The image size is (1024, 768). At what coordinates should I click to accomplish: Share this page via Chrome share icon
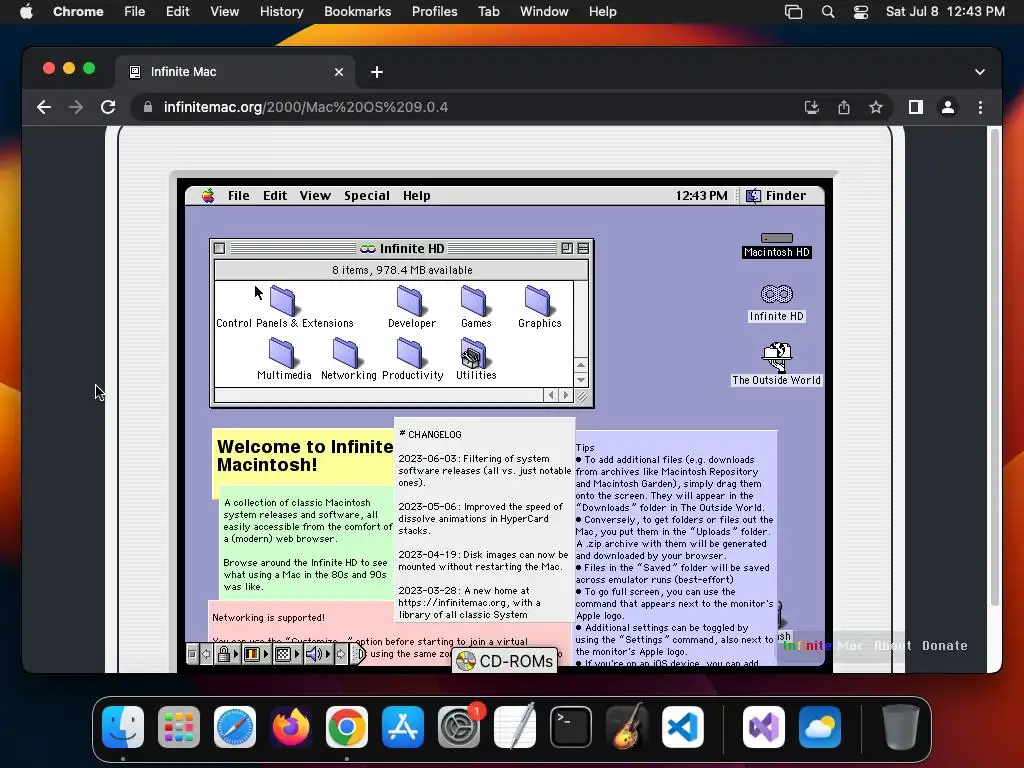[x=844, y=107]
